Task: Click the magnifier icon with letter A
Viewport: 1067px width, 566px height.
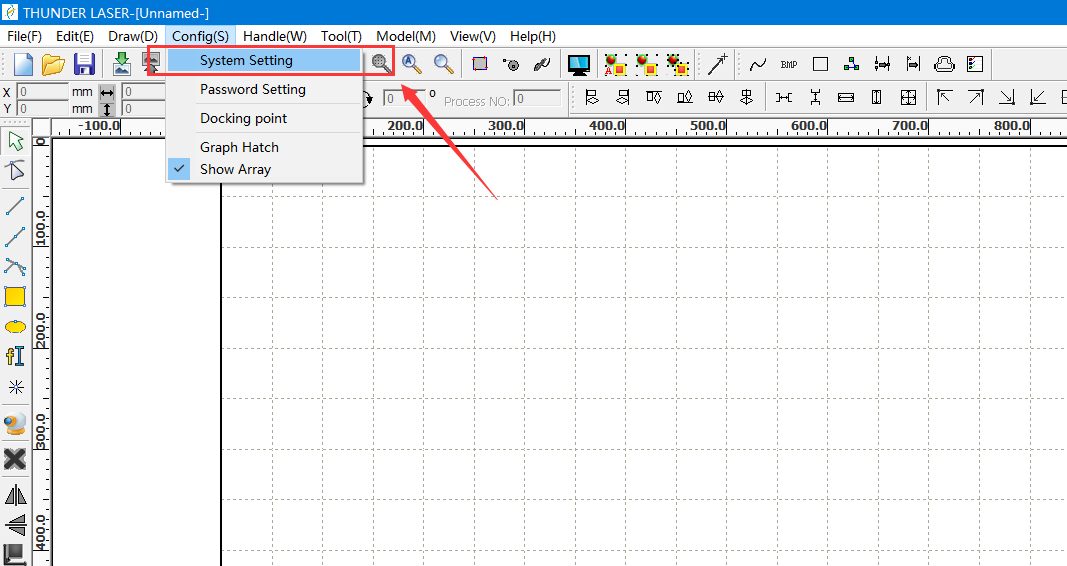Action: click(411, 64)
